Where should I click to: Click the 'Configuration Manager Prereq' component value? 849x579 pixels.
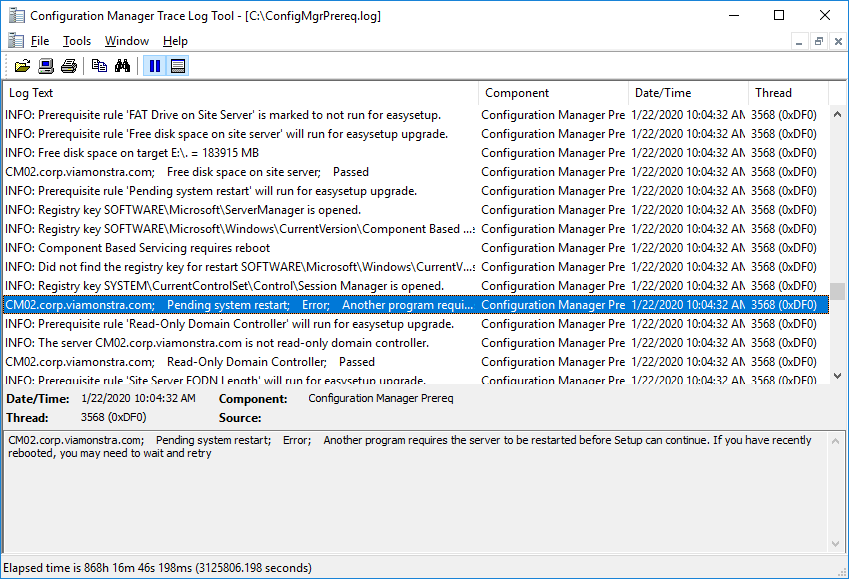(x=381, y=399)
